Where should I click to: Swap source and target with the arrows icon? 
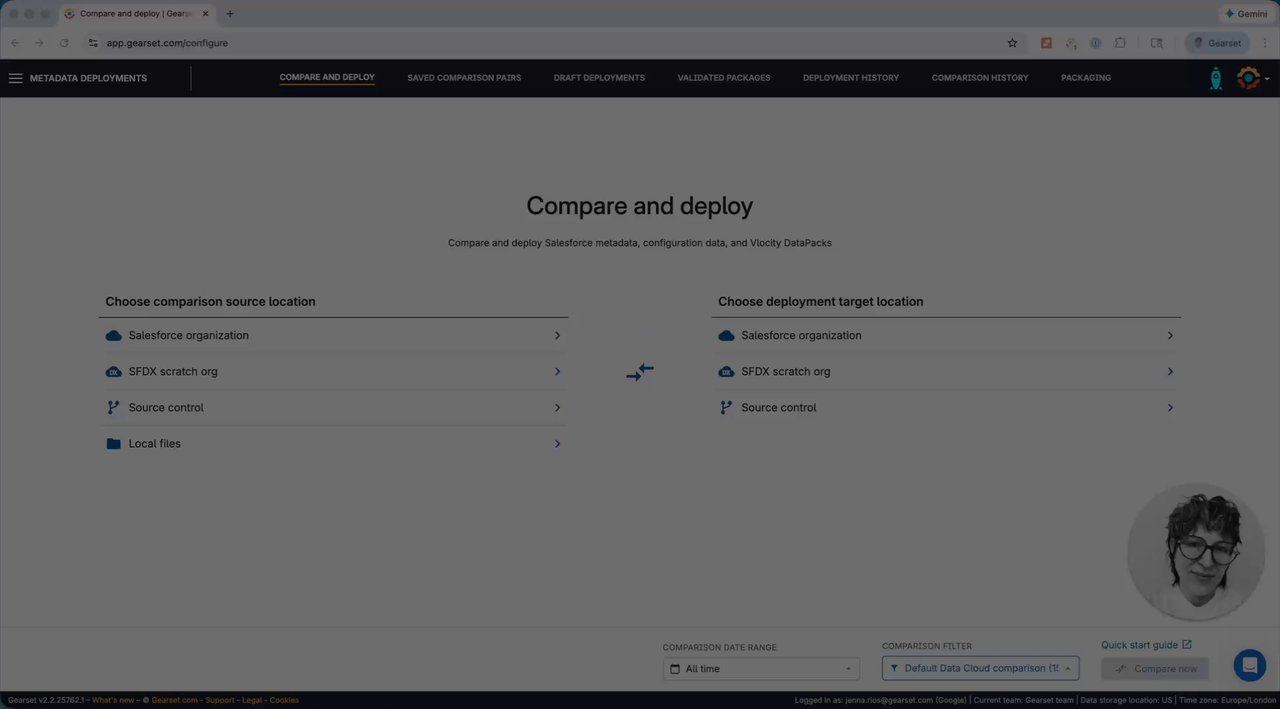[x=640, y=372]
